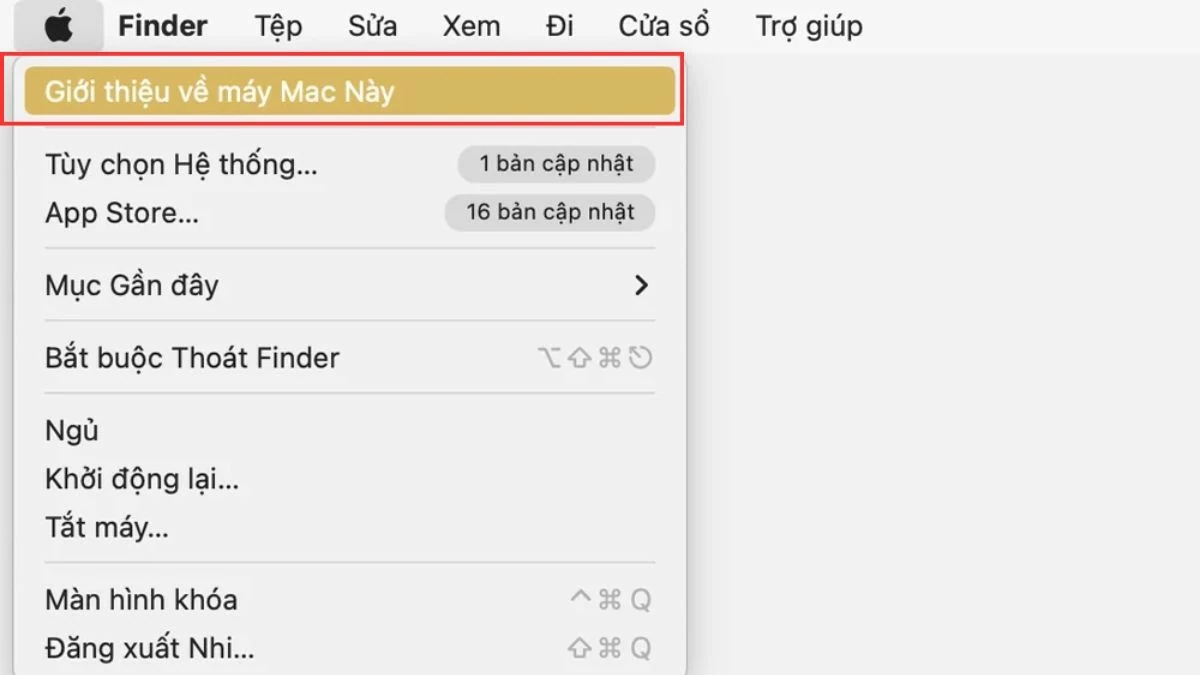Open the Sửa menu
Image resolution: width=1200 pixels, height=675 pixels.
372,26
